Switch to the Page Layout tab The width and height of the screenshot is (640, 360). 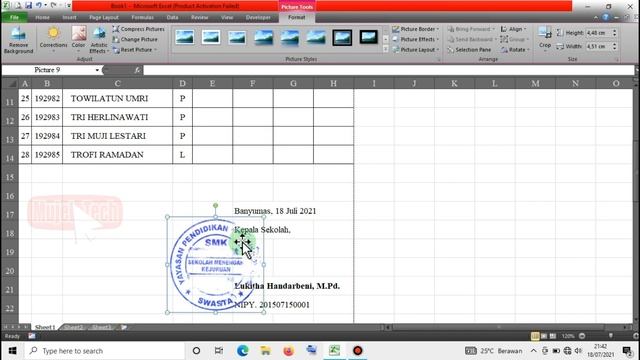click(x=104, y=18)
